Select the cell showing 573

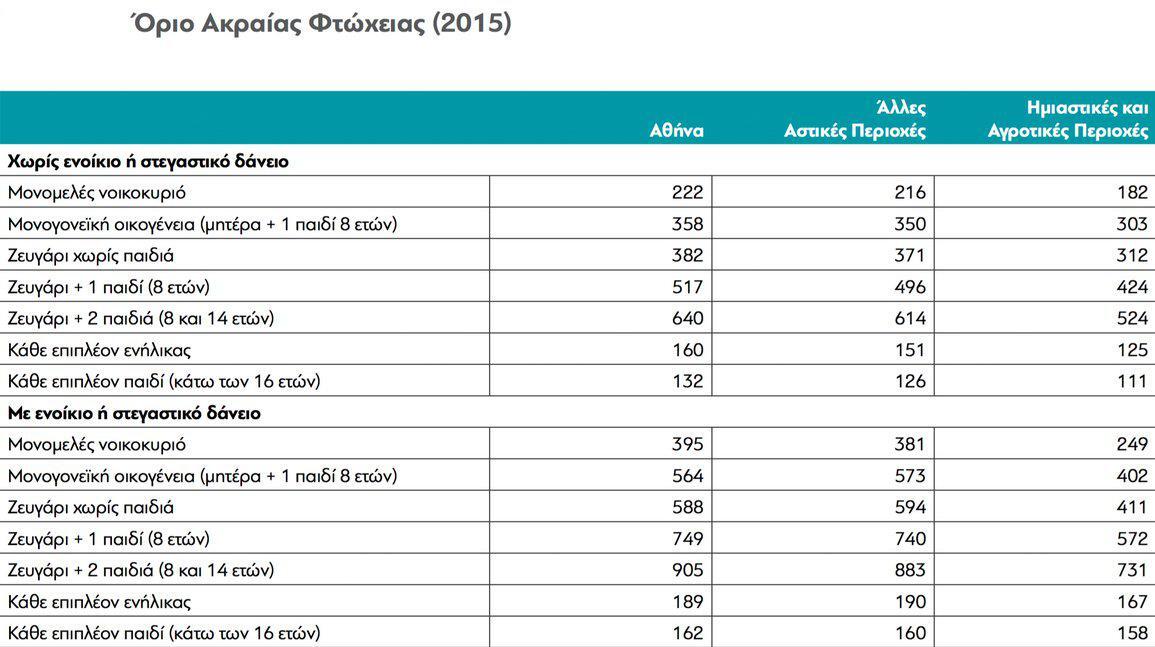pos(909,476)
